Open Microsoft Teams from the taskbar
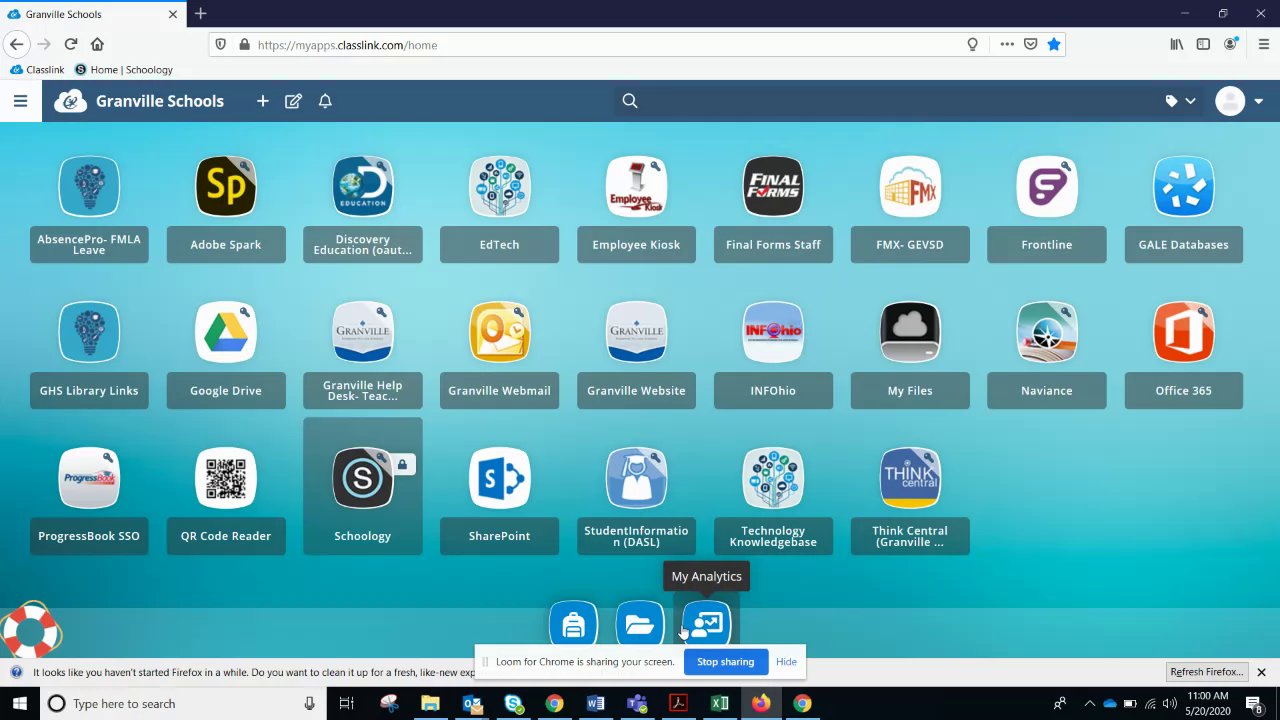Screen dimensions: 1280x720 (637, 704)
